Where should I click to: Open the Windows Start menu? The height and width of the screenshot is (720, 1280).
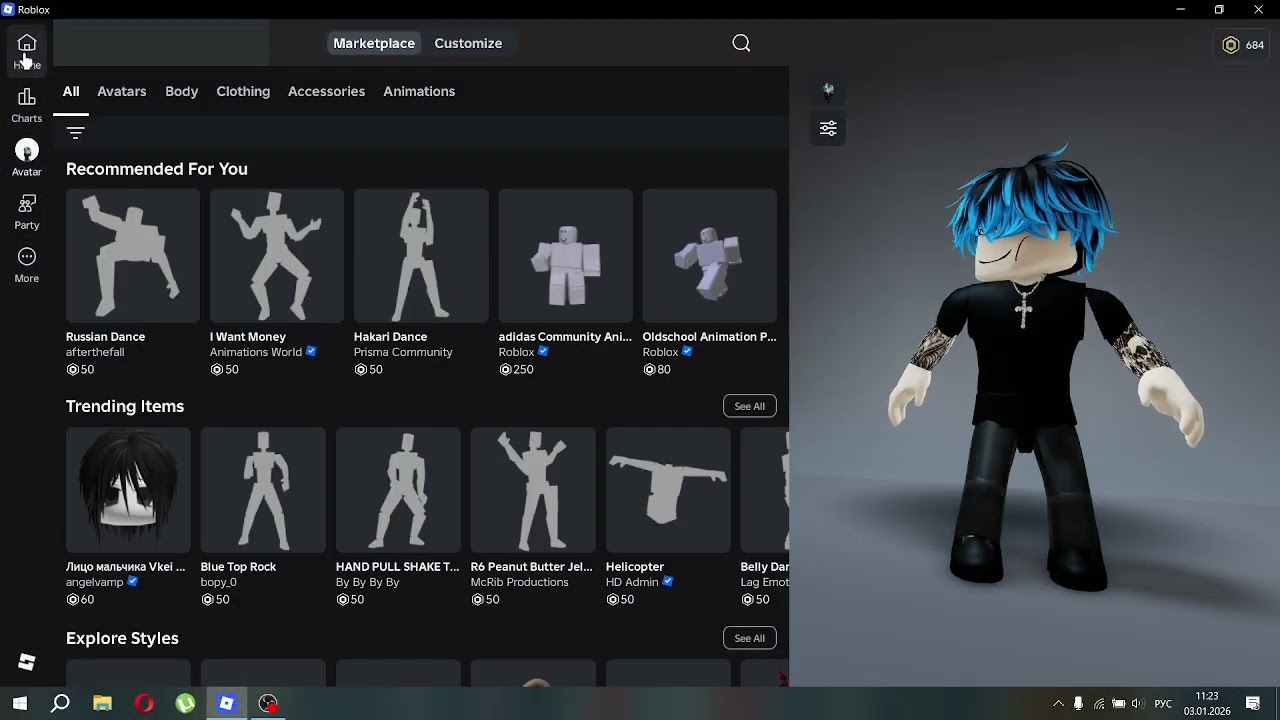19,704
